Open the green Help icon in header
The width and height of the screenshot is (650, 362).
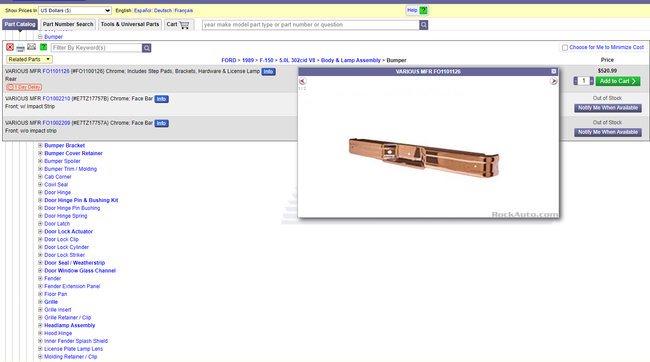tap(423, 10)
